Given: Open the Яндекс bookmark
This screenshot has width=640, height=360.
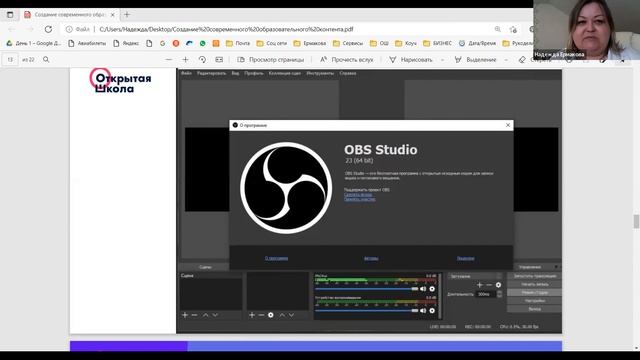Looking at the screenshot, I should coord(126,43).
